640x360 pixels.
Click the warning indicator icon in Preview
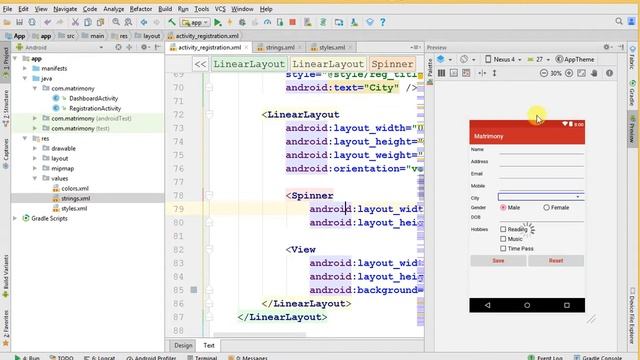coord(609,73)
